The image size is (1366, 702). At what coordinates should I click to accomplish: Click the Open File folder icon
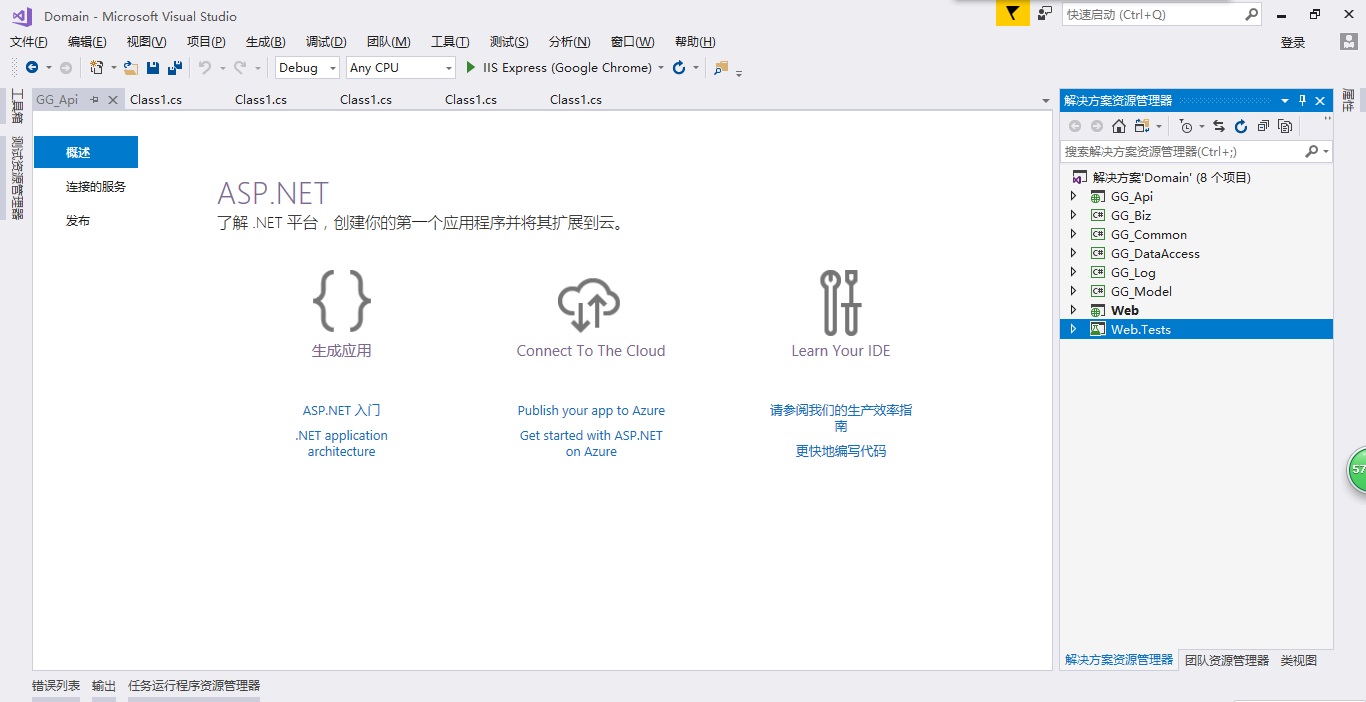(131, 68)
